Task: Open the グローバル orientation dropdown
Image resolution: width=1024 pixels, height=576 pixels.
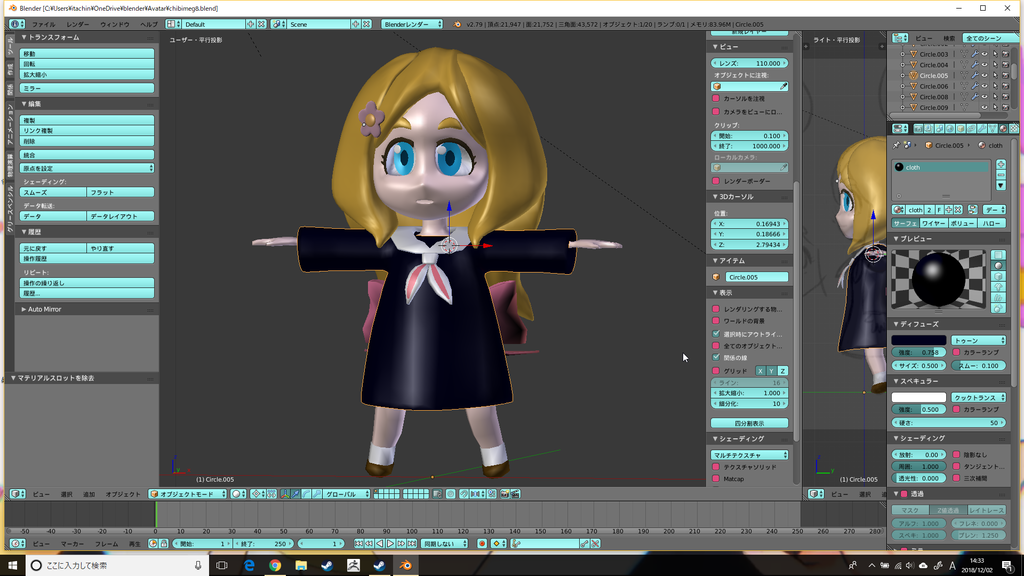Action: 347,494
